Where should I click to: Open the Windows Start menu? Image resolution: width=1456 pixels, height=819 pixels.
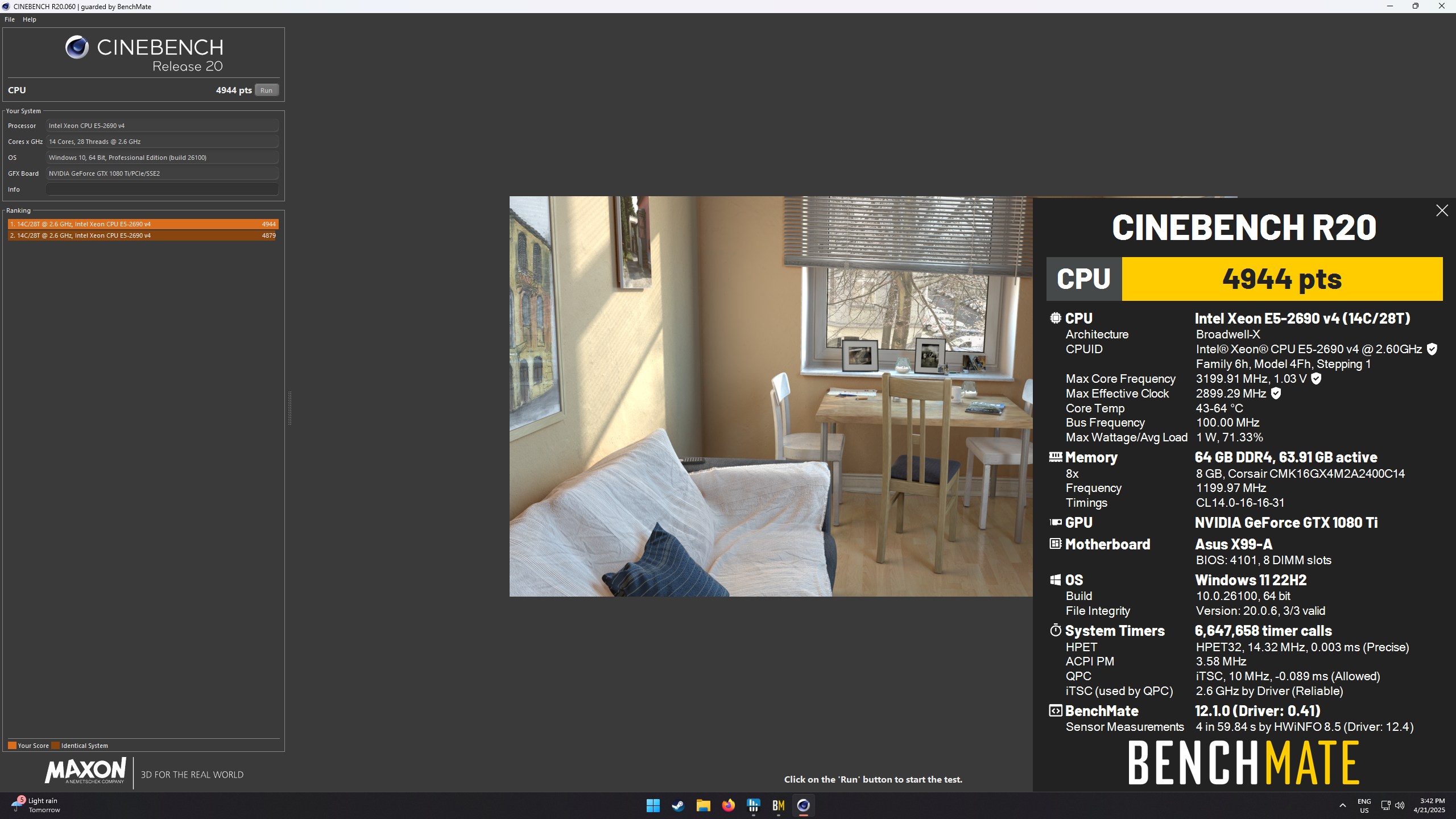(653, 805)
